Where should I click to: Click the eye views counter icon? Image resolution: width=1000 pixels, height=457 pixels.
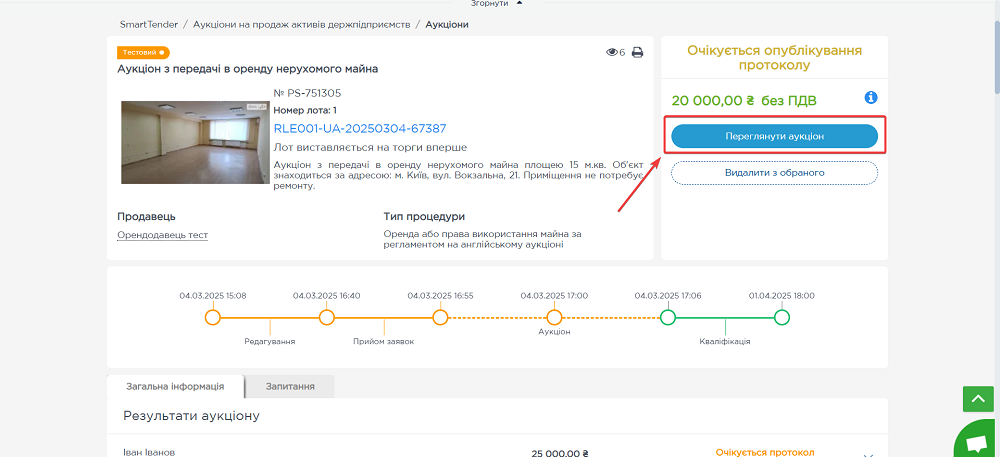pyautogui.click(x=612, y=53)
